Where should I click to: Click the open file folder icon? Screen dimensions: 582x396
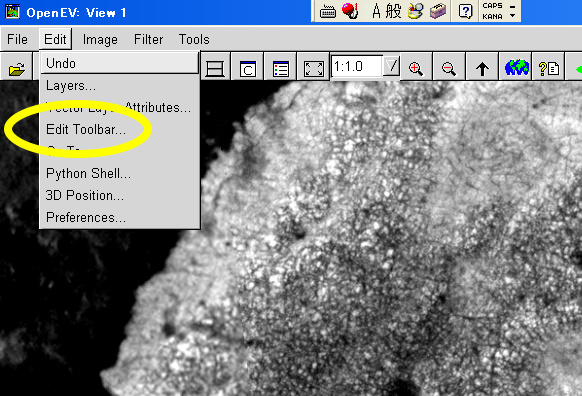(16, 69)
